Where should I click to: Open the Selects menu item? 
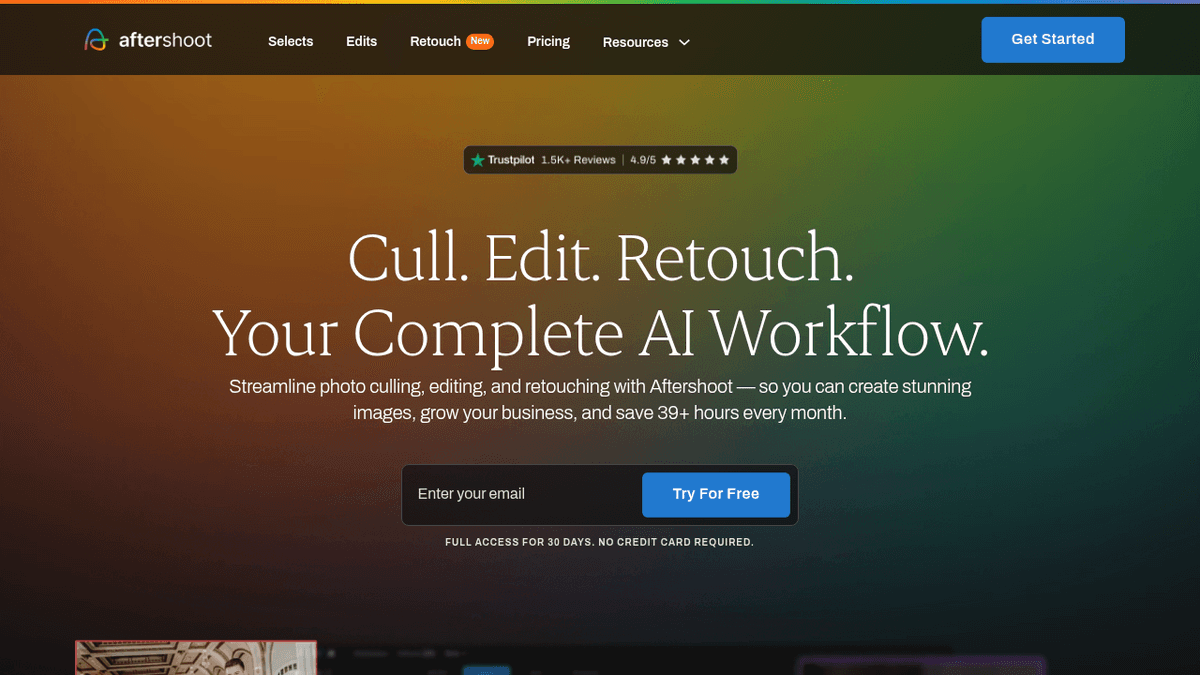click(290, 41)
